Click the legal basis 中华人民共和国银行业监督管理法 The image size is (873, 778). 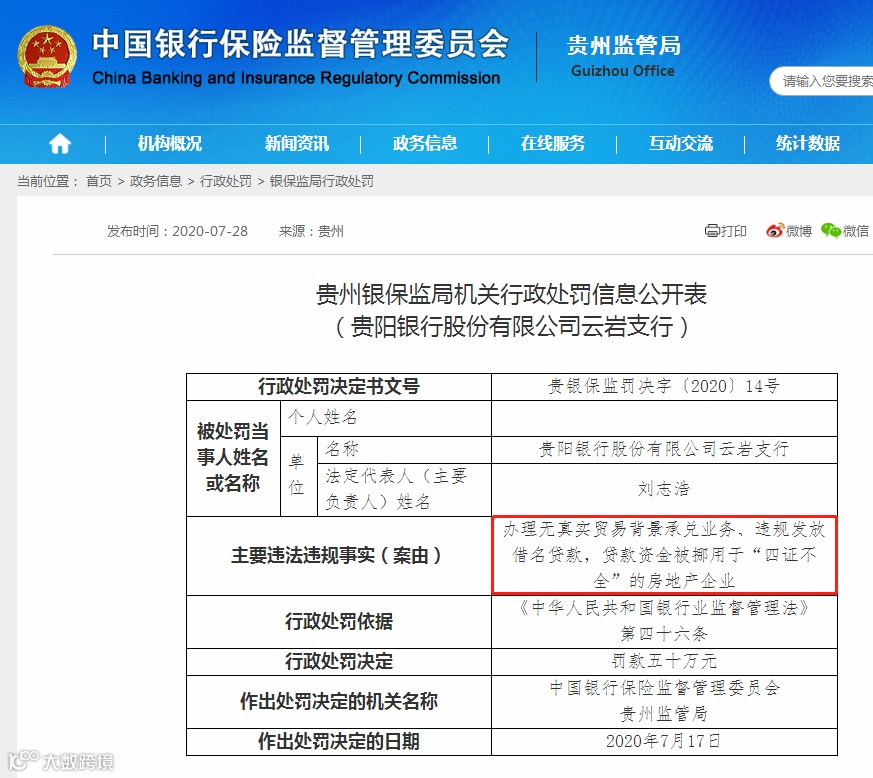664,608
